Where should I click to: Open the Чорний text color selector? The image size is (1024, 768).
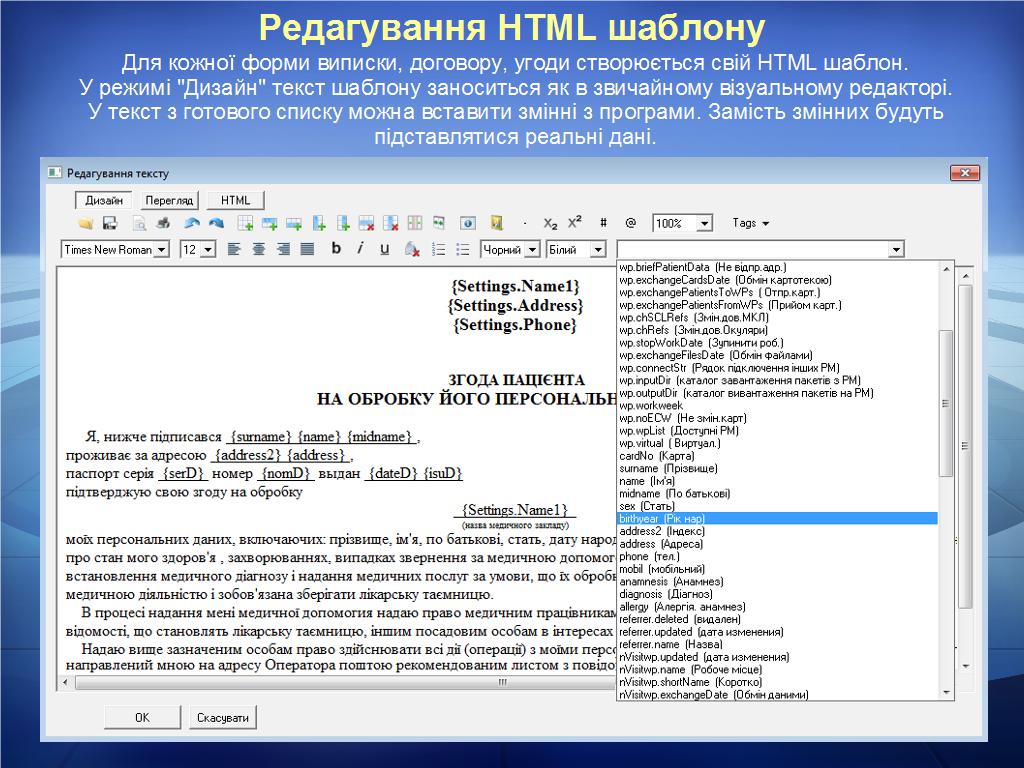coord(532,250)
